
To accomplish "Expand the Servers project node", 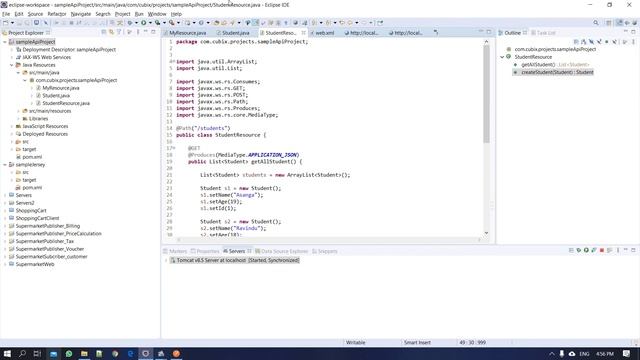I will (4, 196).
